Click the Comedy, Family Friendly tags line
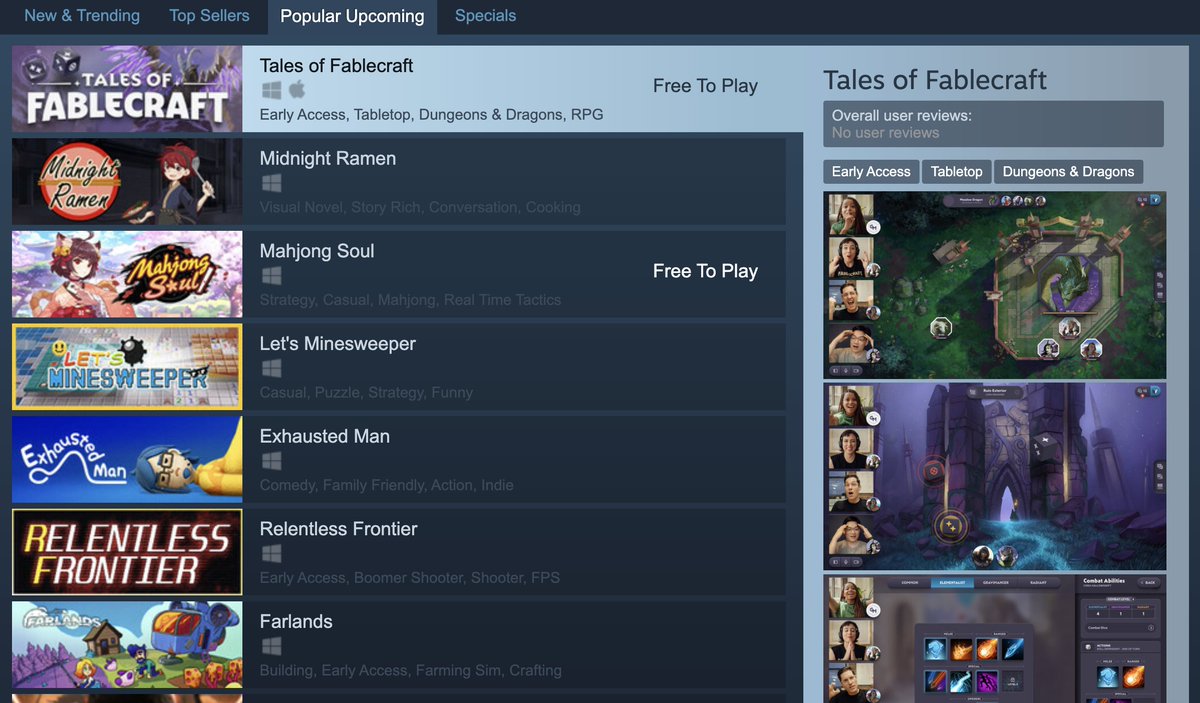Viewport: 1200px width, 703px height. [386, 485]
